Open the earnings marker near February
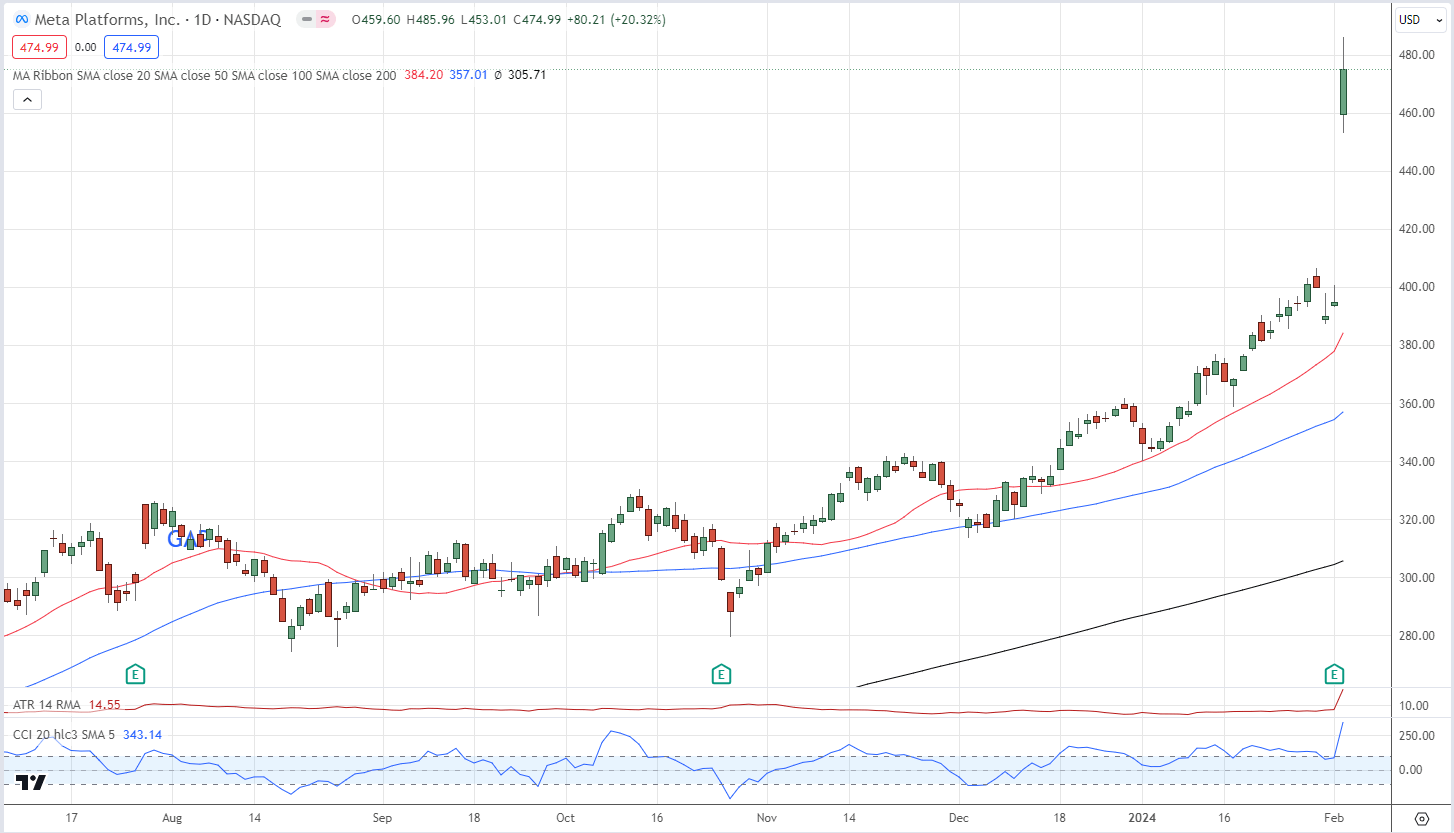1454x833 pixels. tap(1333, 673)
